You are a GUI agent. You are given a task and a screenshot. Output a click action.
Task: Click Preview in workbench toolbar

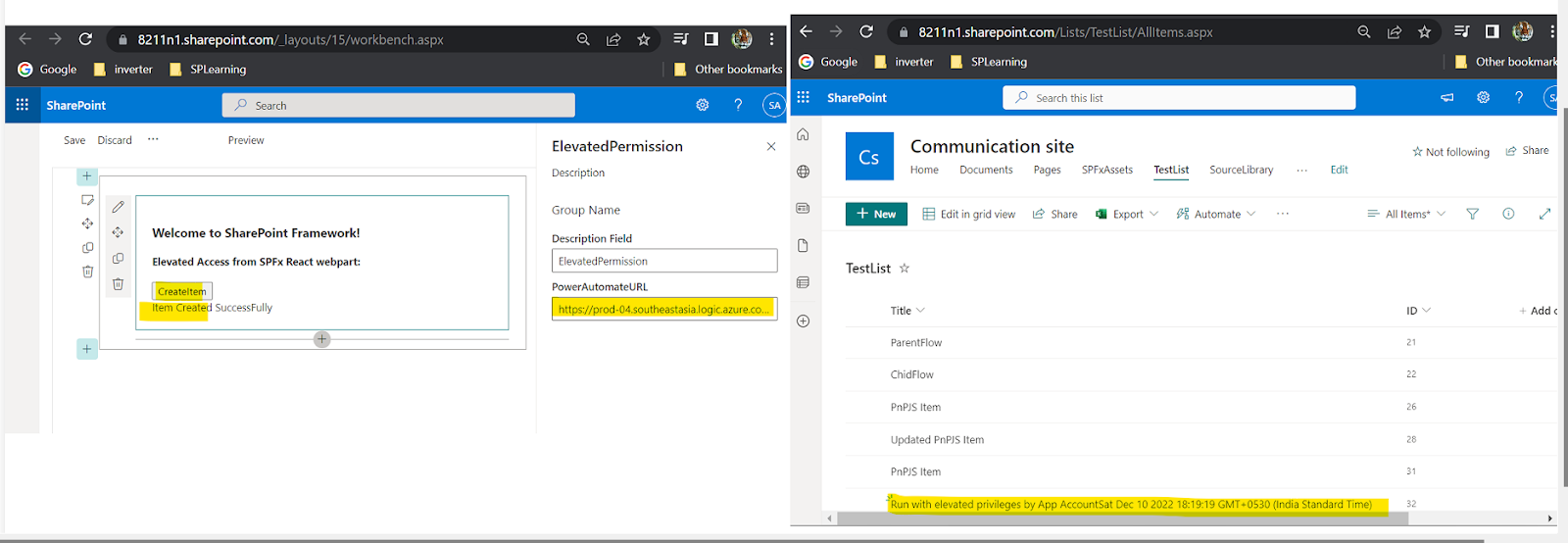click(x=246, y=140)
